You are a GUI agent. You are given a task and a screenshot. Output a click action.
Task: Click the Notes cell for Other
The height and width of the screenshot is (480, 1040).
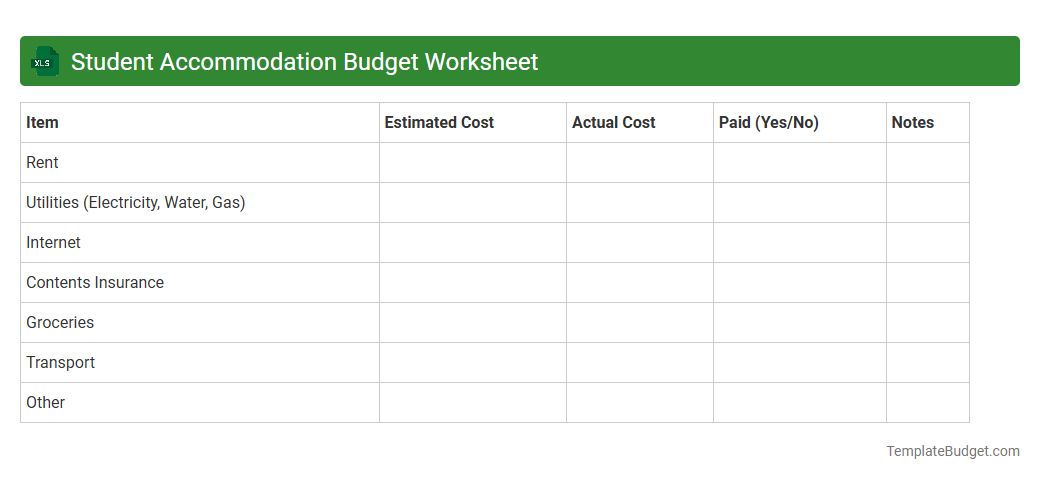click(928, 402)
